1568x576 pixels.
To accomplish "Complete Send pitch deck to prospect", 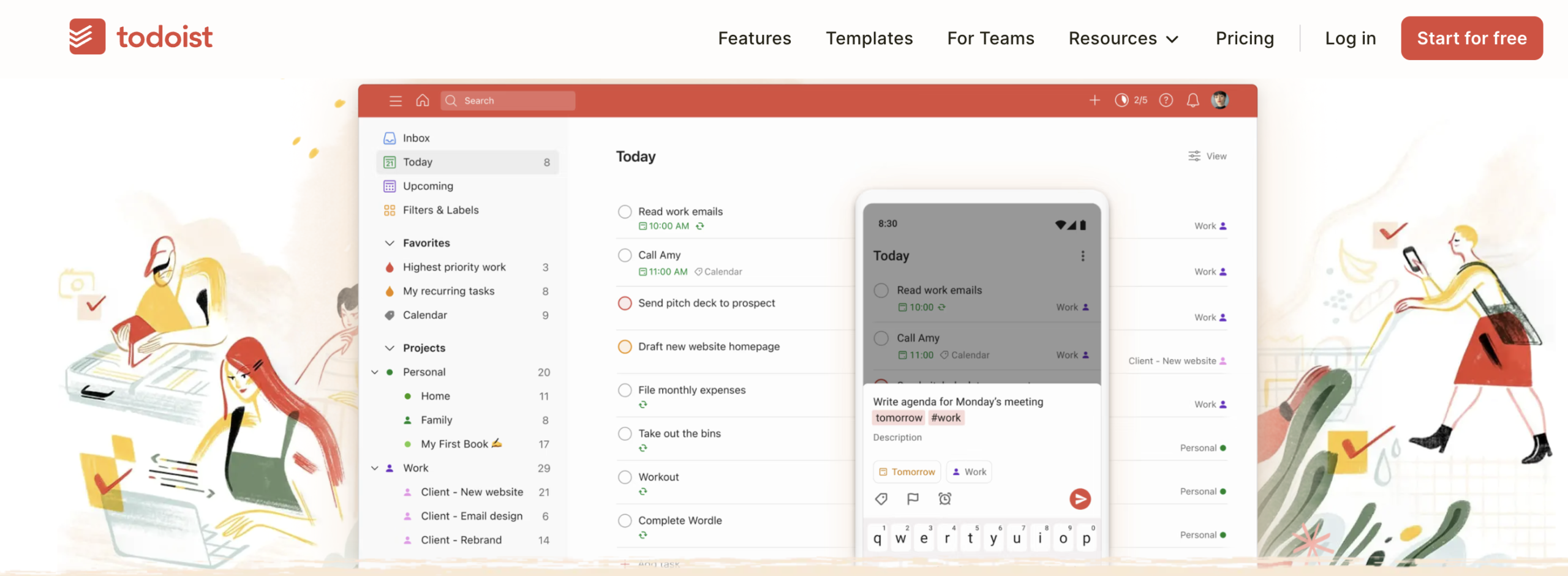I will coord(625,304).
